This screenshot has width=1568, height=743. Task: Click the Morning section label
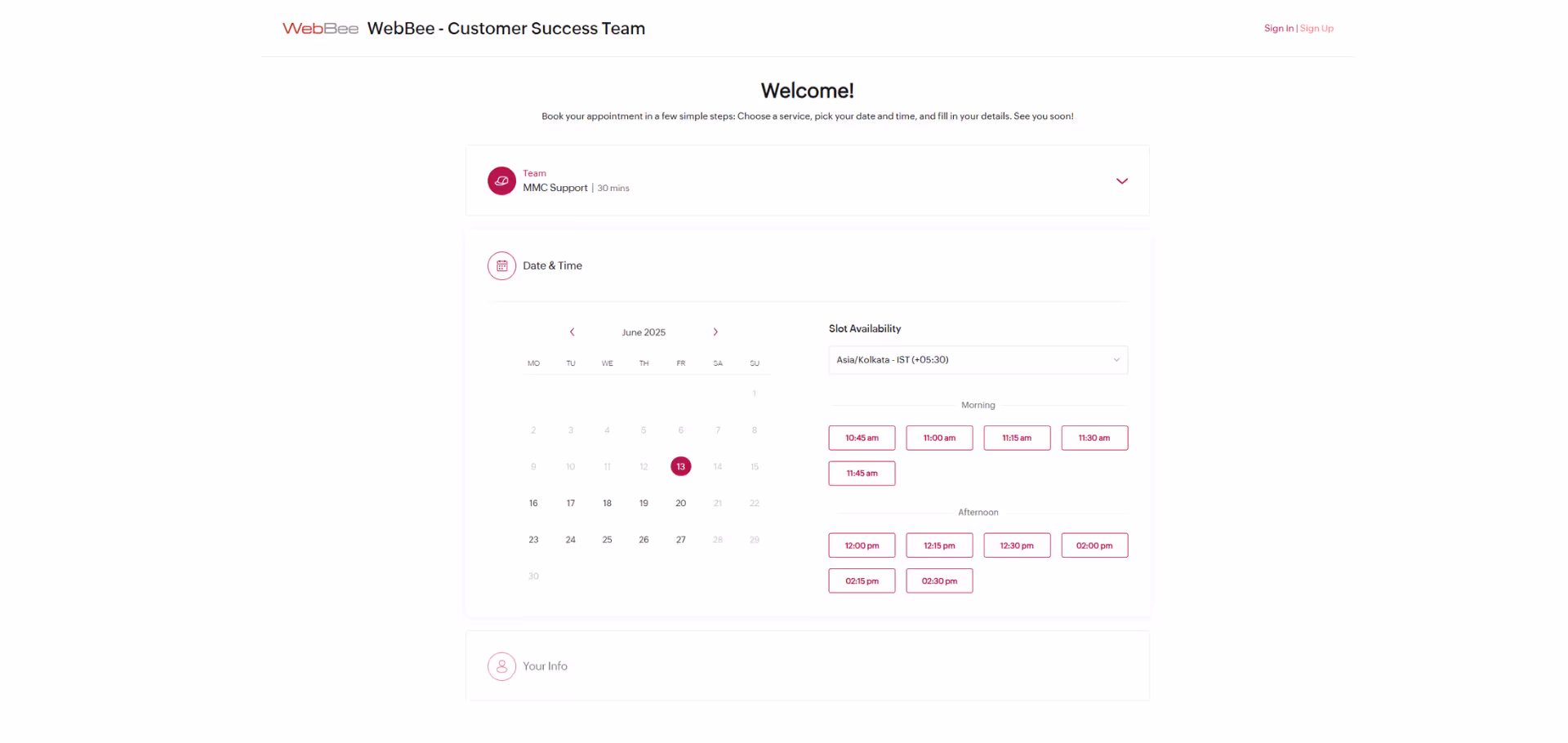[x=978, y=405]
